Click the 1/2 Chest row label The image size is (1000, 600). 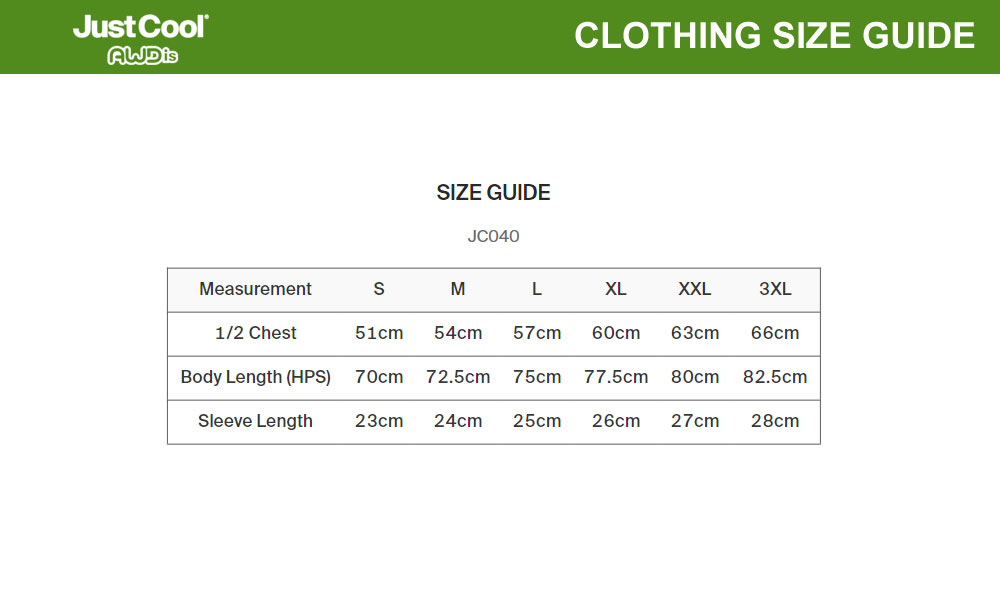[x=258, y=333]
